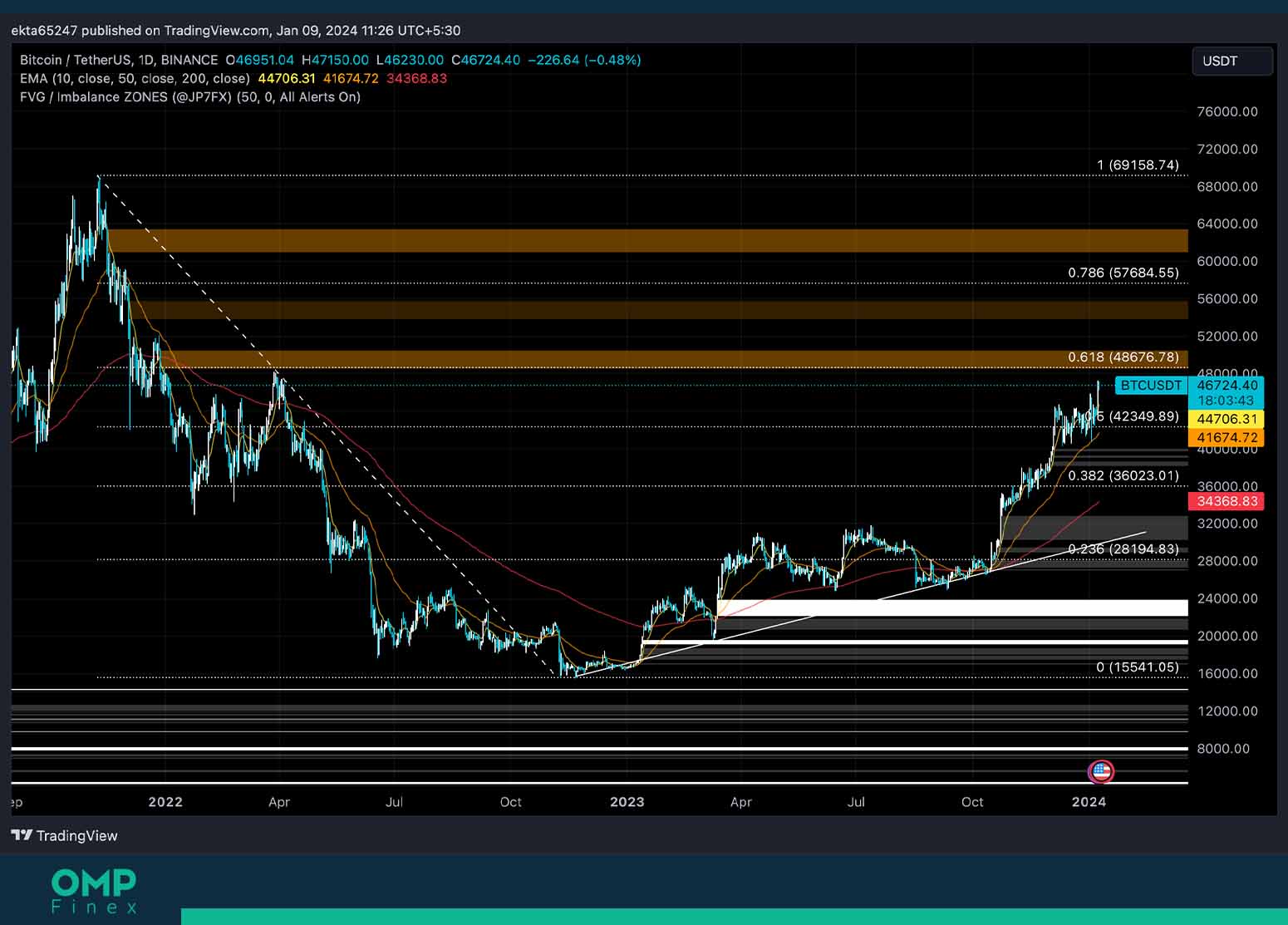Click Fibonacci level 0 (15541.05) label
1288x925 pixels.
point(1138,667)
